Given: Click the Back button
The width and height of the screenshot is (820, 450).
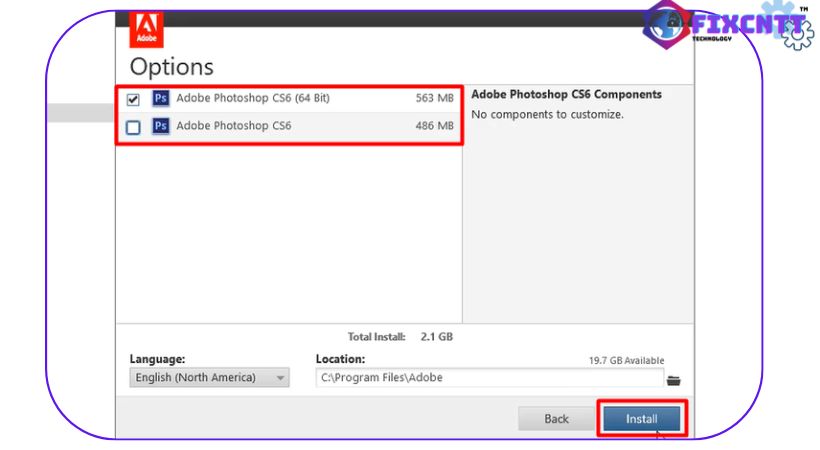Looking at the screenshot, I should click(x=556, y=419).
